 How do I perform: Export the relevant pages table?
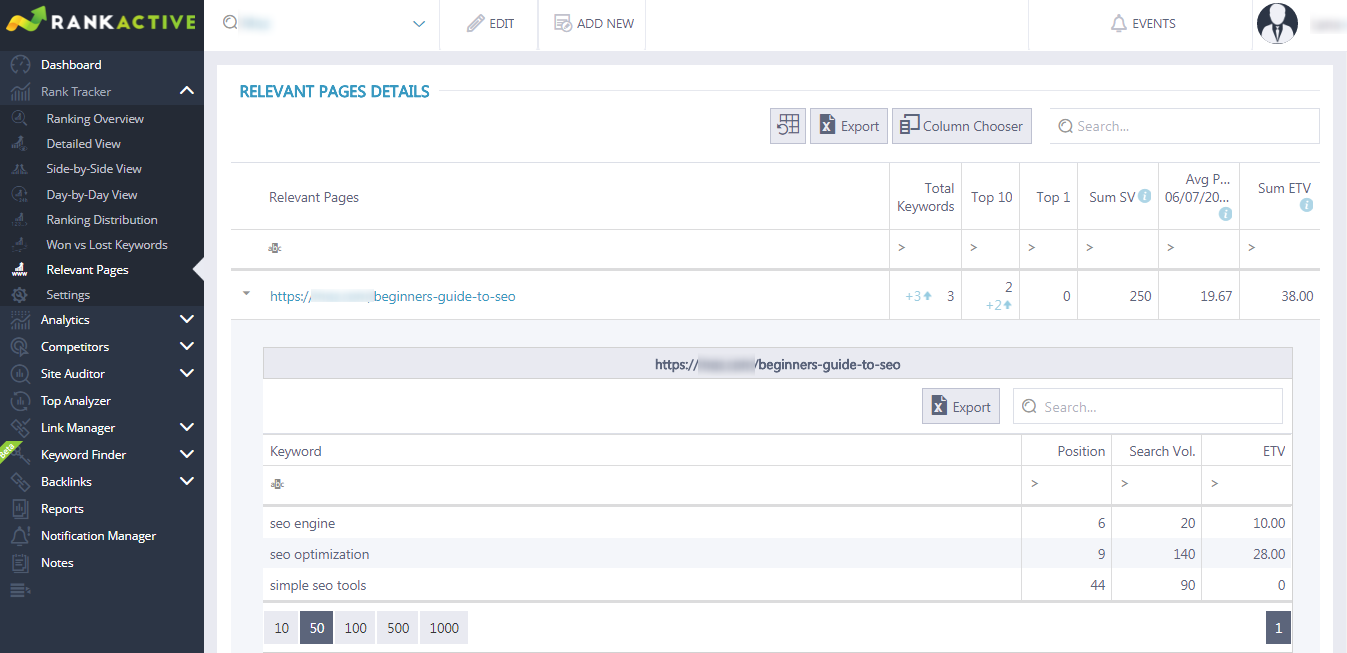pyautogui.click(x=849, y=126)
